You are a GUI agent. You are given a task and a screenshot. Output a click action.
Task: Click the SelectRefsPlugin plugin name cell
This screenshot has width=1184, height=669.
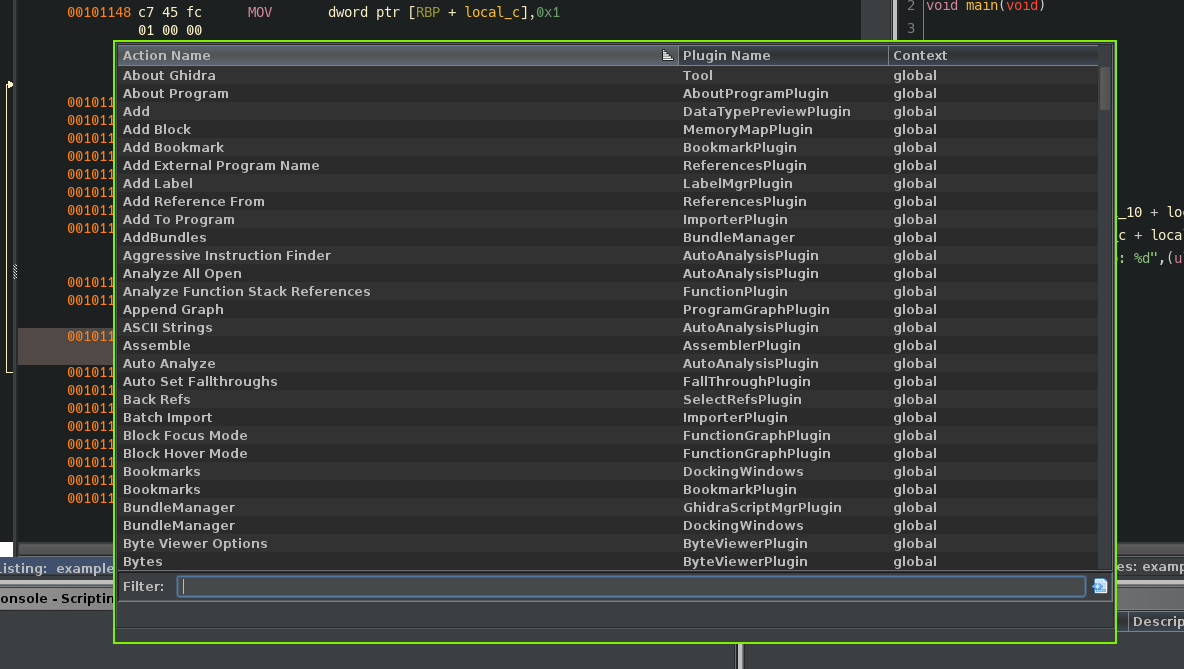[783, 400]
